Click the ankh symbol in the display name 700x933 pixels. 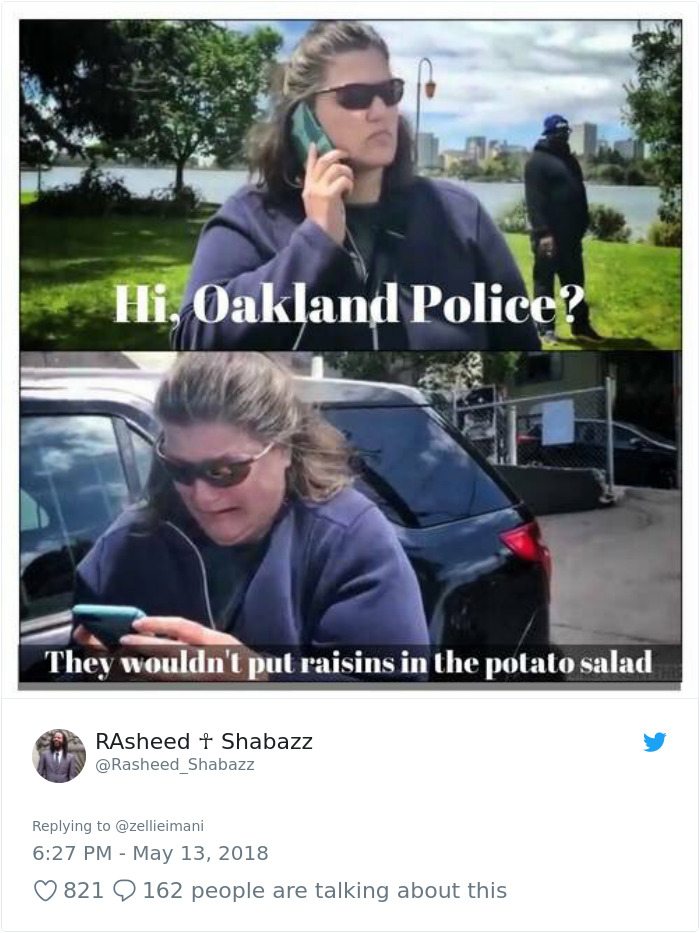tap(205, 741)
